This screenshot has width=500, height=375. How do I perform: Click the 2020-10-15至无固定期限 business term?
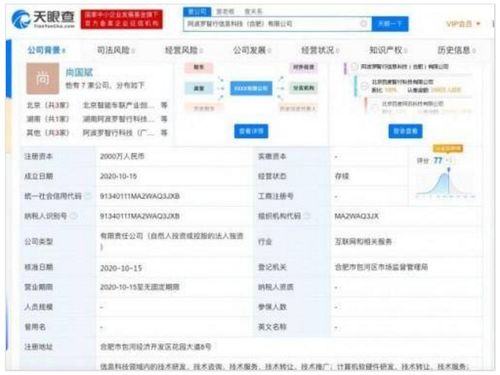[x=140, y=287]
